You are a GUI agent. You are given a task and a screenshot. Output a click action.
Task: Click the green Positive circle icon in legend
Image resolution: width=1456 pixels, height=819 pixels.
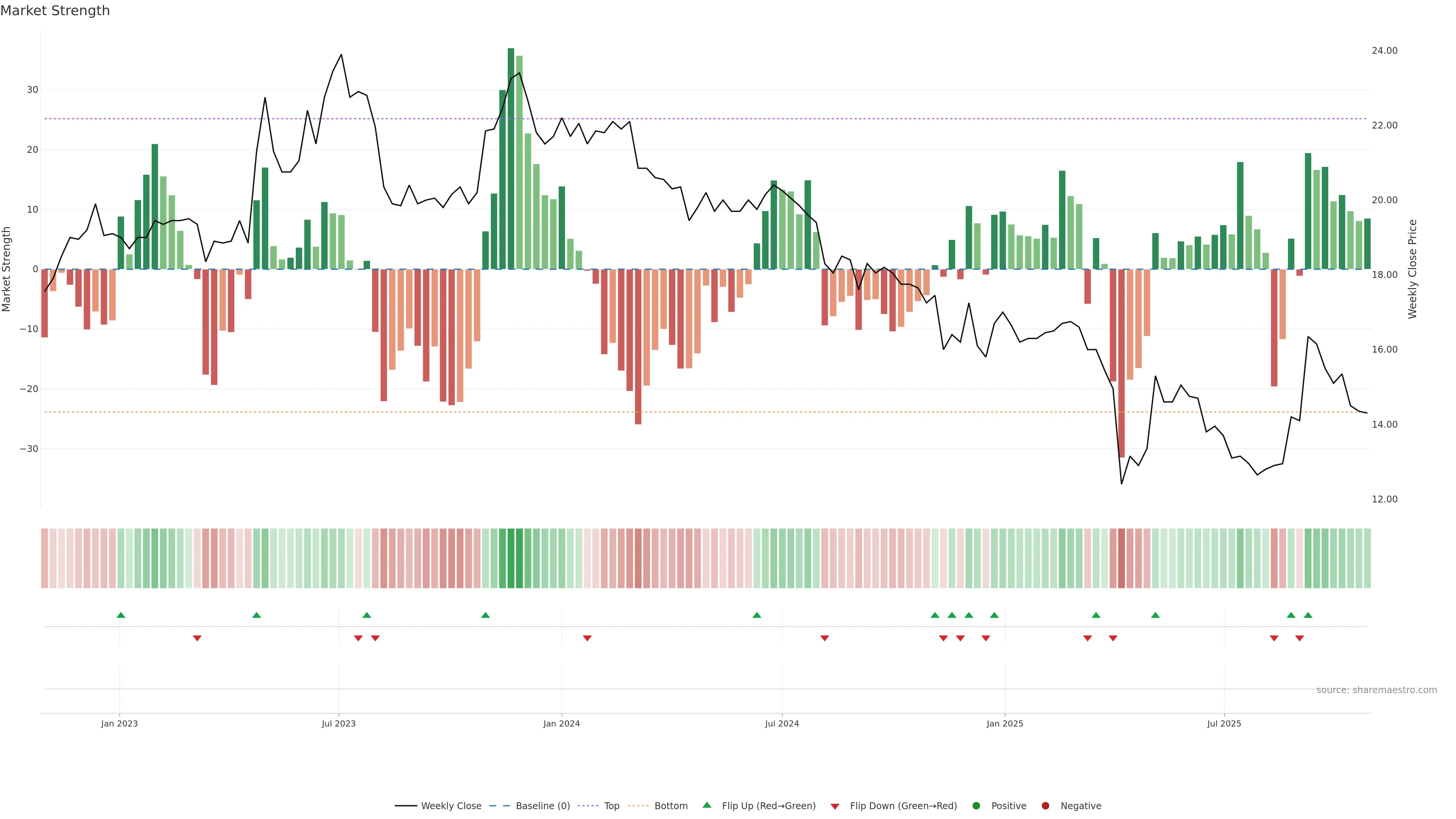[x=976, y=806]
